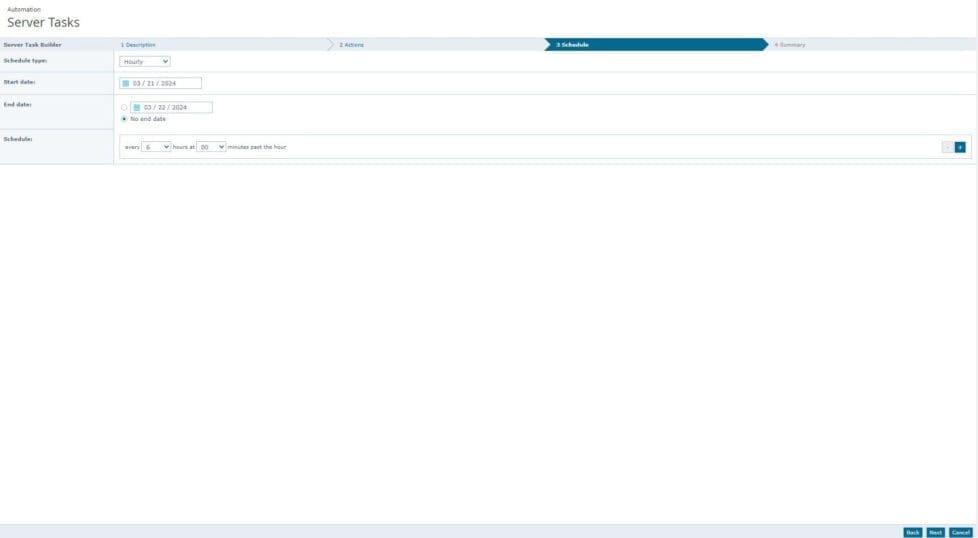
Task: Click the Back button
Action: 912,532
